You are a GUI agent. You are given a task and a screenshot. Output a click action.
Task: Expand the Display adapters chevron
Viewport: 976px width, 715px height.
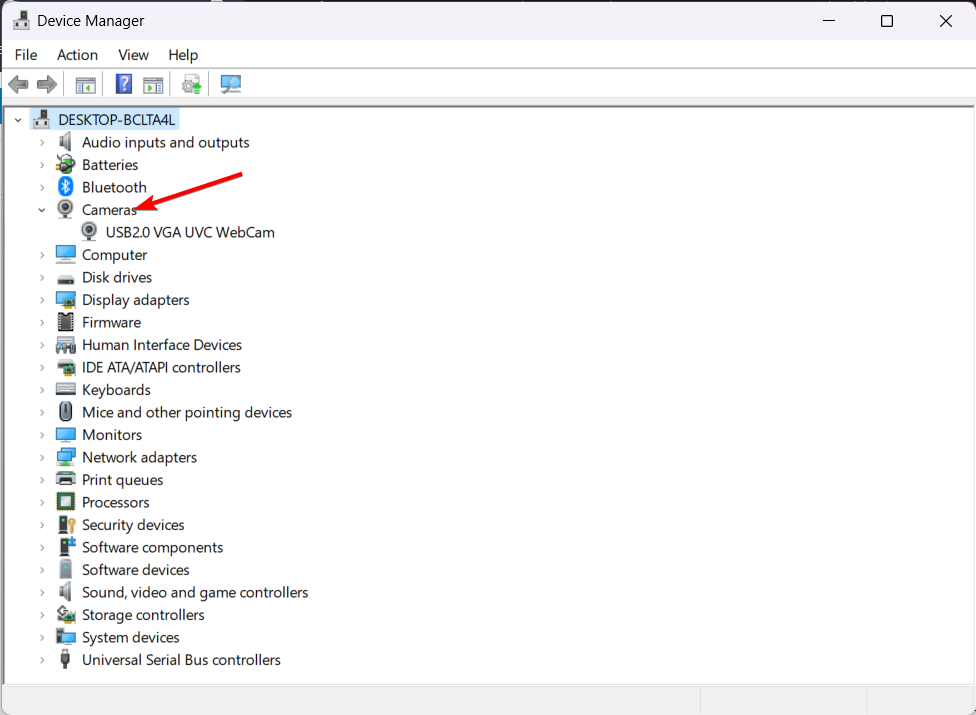pos(42,300)
